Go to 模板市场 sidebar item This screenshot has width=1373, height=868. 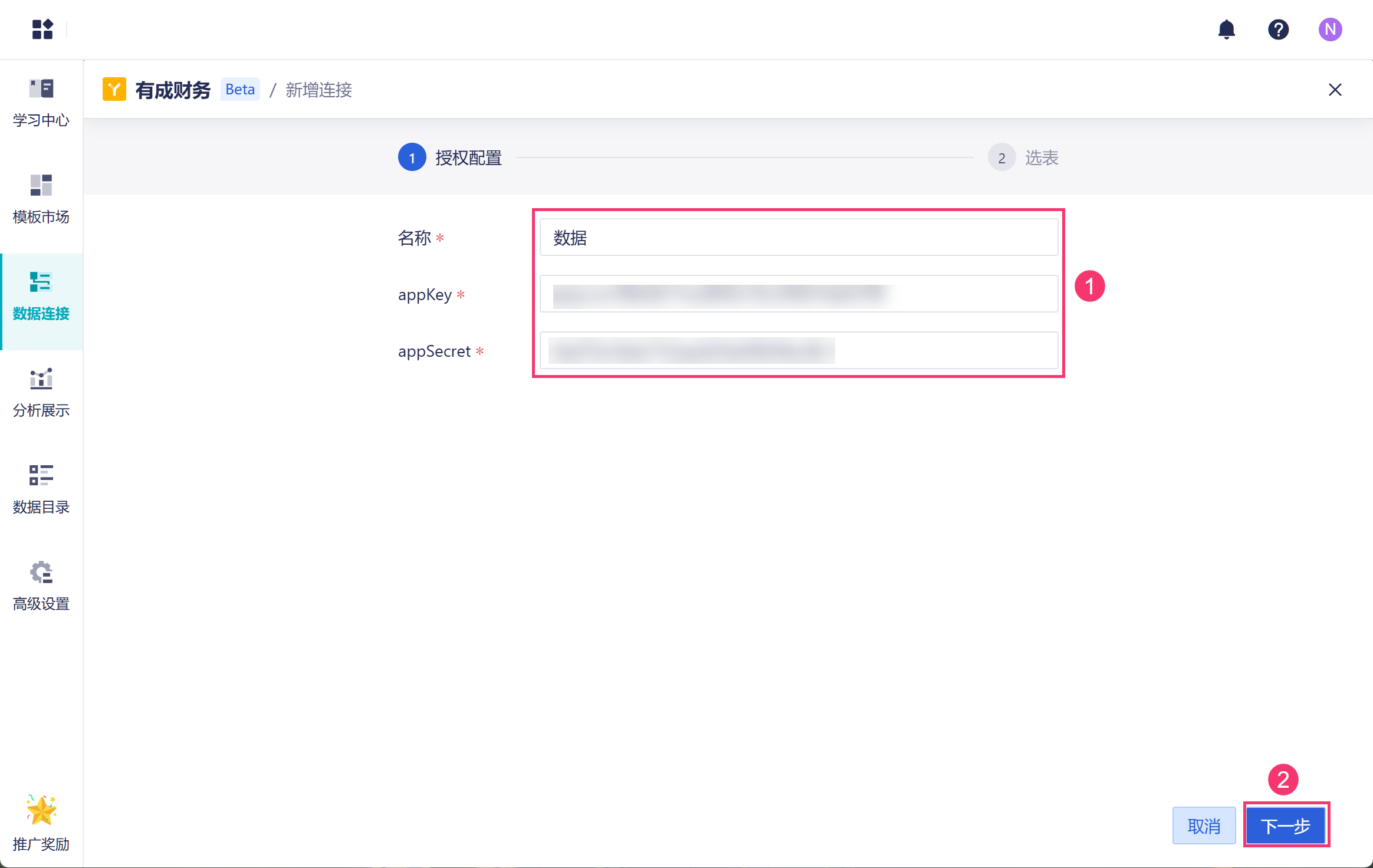[41, 199]
